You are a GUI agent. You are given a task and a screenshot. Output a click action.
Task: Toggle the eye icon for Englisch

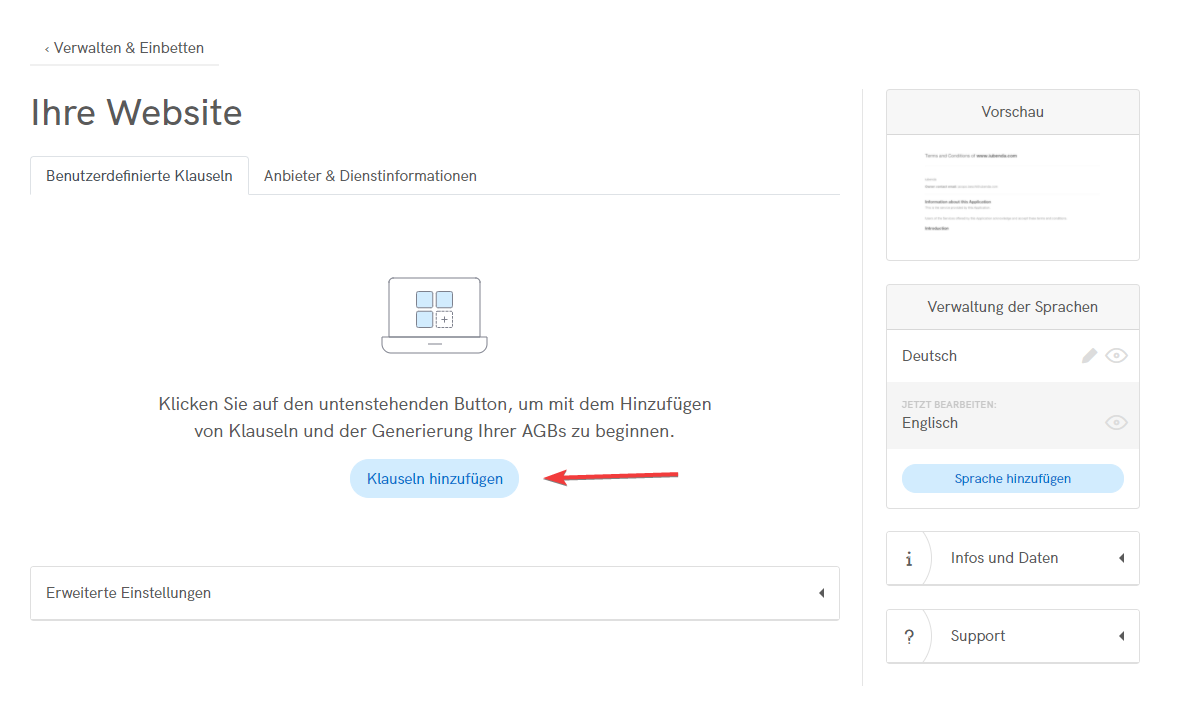click(1116, 423)
